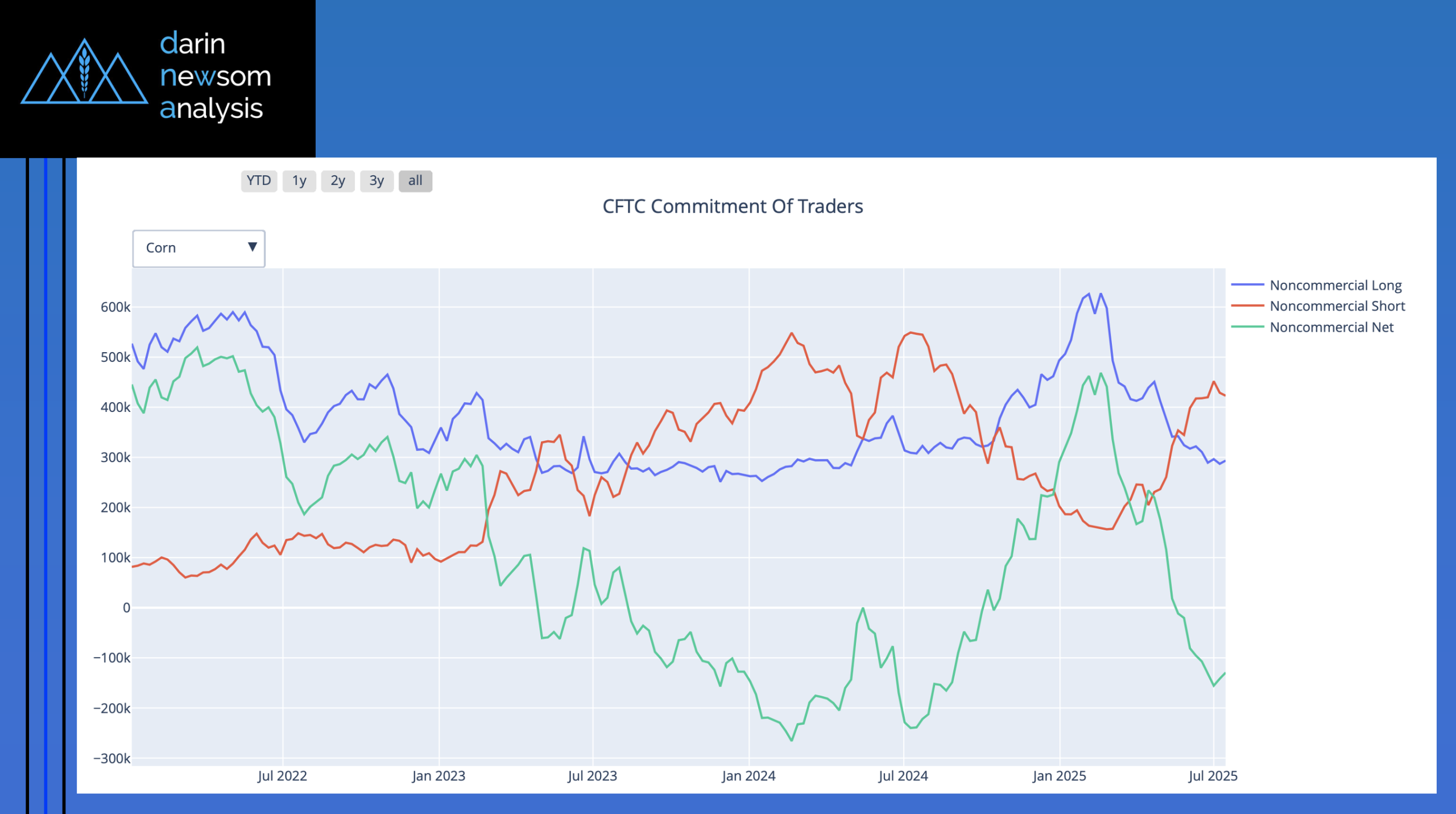This screenshot has width=1456, height=814.
Task: Switch chart range to 2y
Action: click(x=338, y=181)
